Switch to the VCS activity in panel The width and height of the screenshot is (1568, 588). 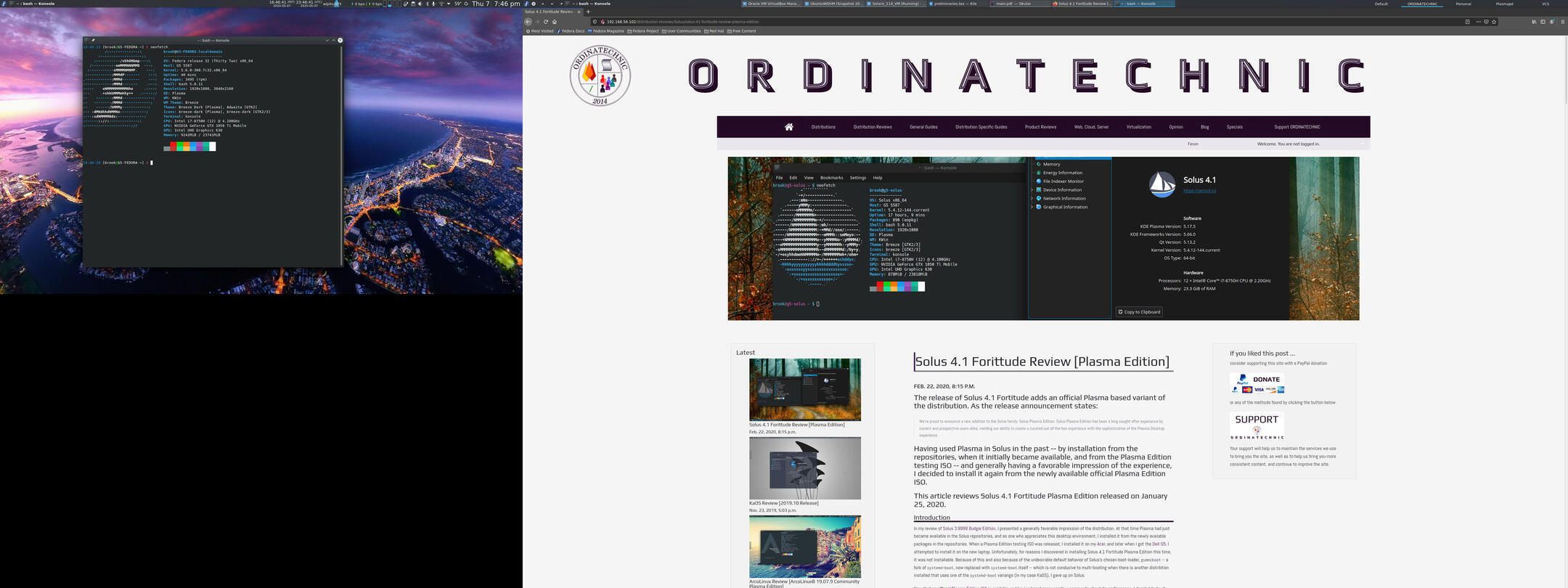(x=1545, y=4)
